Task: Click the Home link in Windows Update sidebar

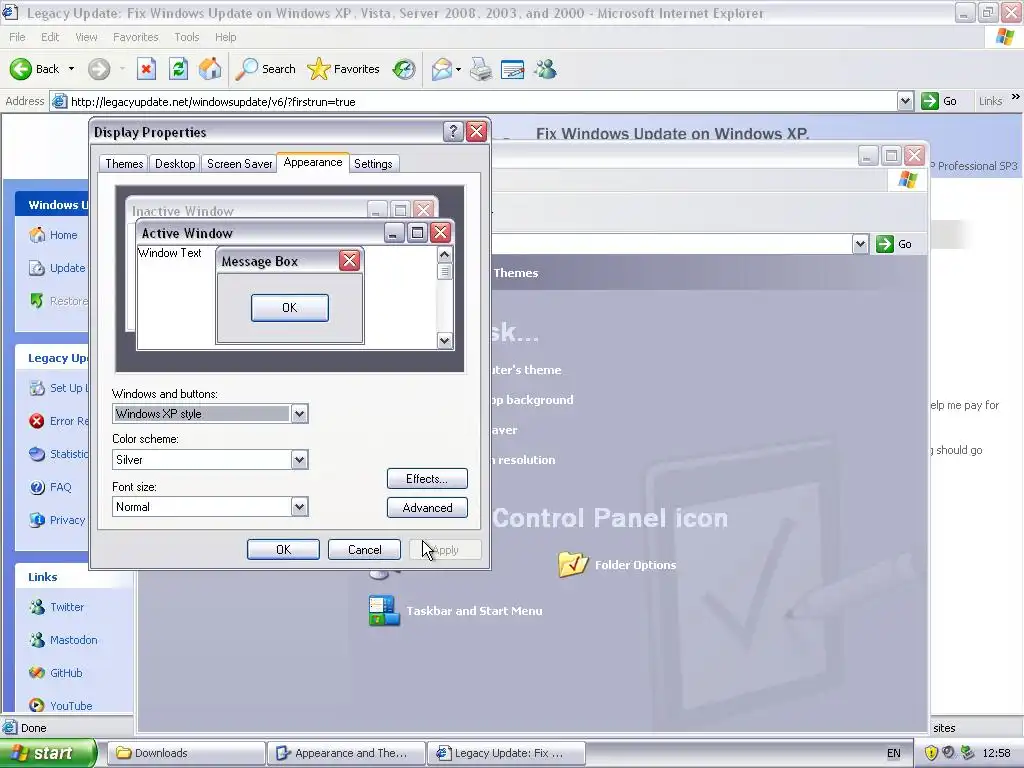Action: 63,235
